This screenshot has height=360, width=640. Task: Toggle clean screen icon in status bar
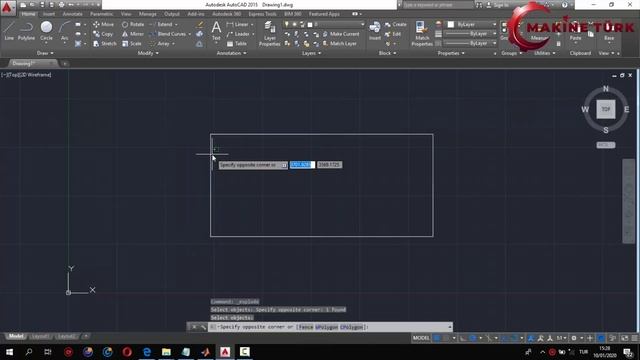pyautogui.click(x=624, y=338)
